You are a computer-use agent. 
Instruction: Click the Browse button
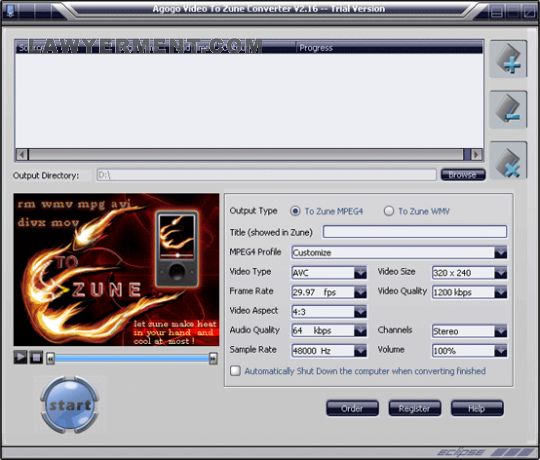pyautogui.click(x=463, y=175)
